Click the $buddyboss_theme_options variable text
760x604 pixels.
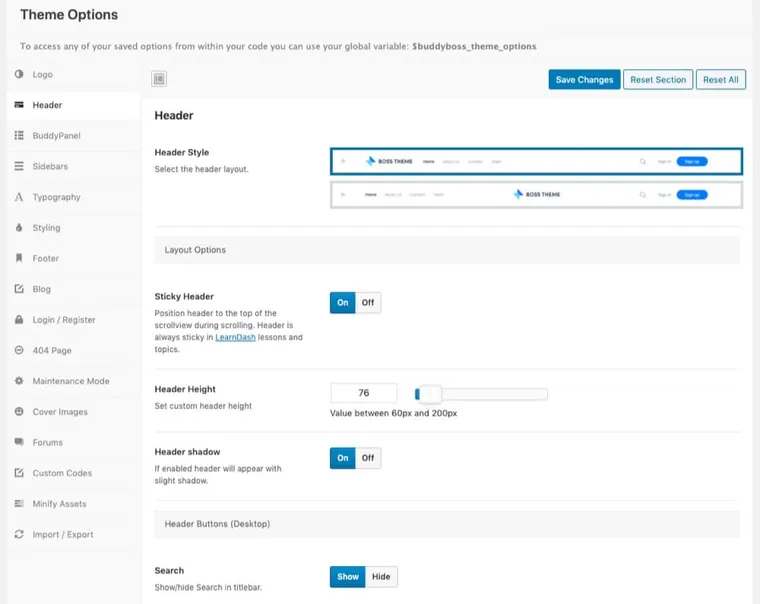(x=474, y=47)
